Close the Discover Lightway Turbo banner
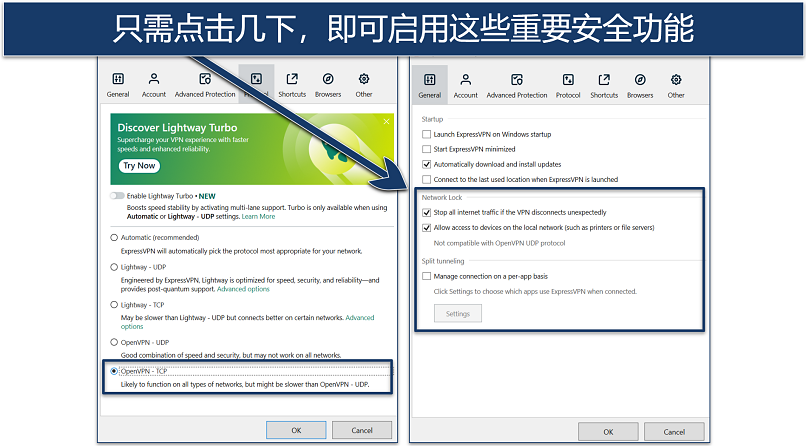This screenshot has height=446, width=806. click(x=386, y=121)
